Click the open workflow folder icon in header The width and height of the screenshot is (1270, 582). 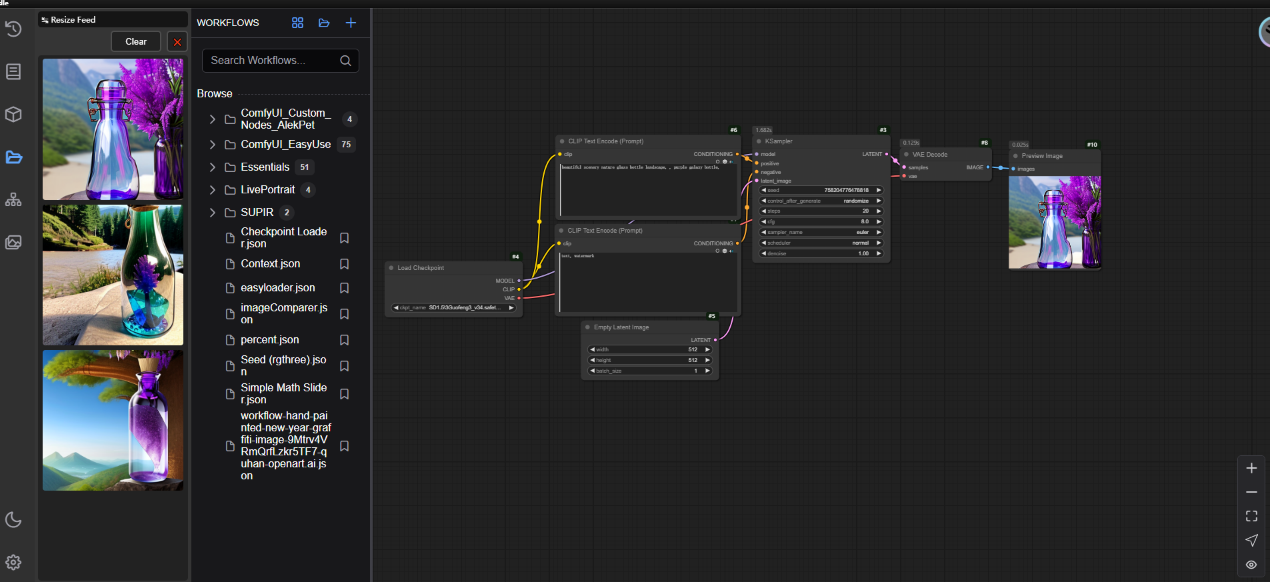pos(324,23)
